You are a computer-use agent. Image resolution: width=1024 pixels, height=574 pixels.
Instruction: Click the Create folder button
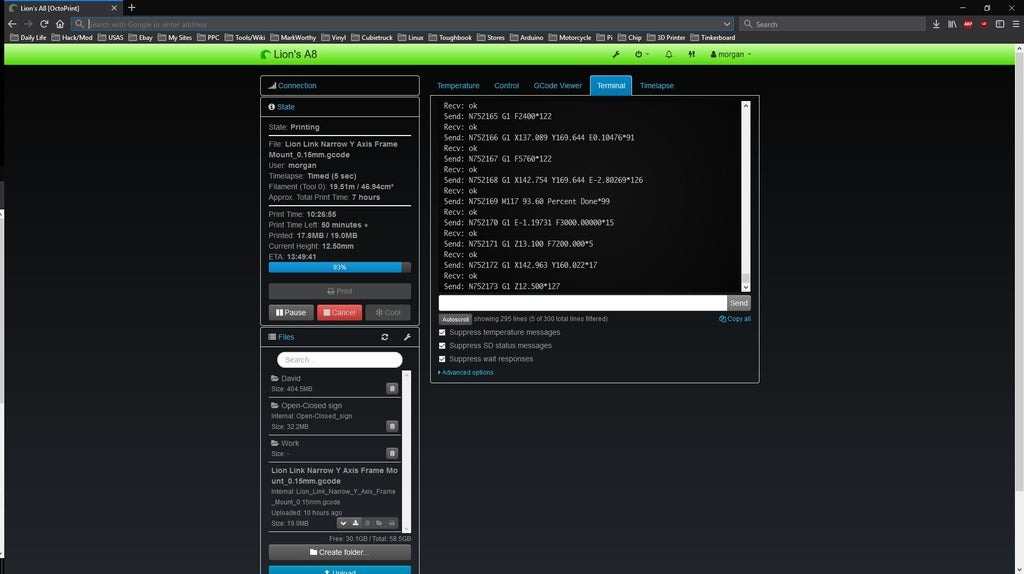(340, 552)
